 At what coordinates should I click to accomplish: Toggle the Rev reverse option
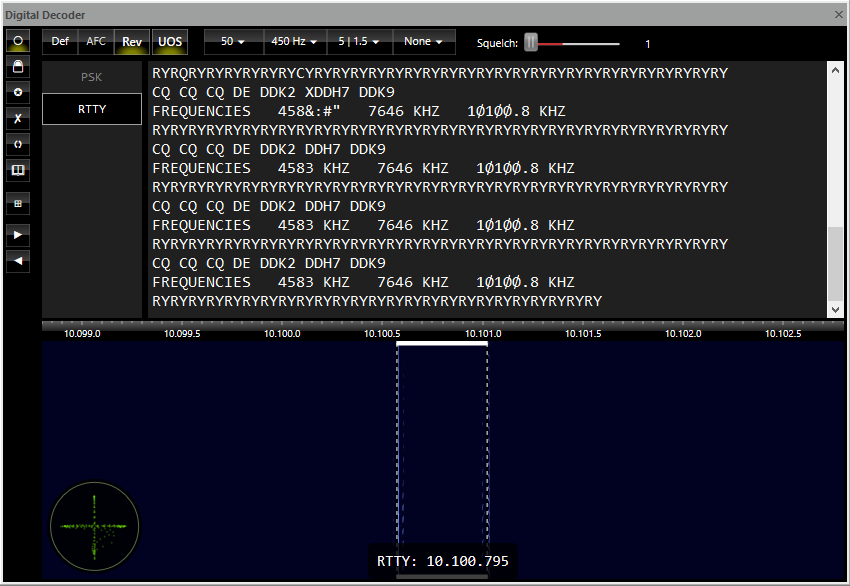pyautogui.click(x=132, y=42)
